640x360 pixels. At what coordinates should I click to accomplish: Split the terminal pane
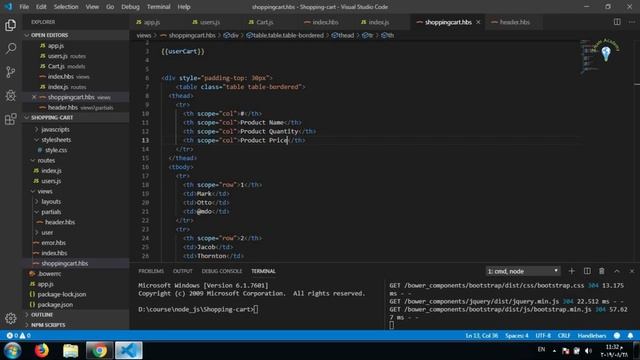tap(587, 271)
